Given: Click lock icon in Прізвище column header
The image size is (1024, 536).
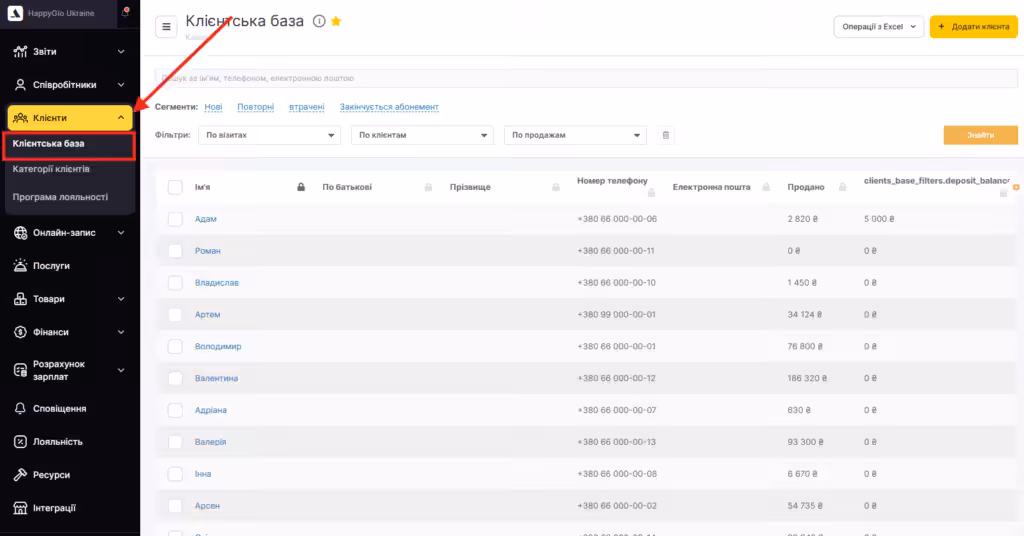Looking at the screenshot, I should (556, 187).
